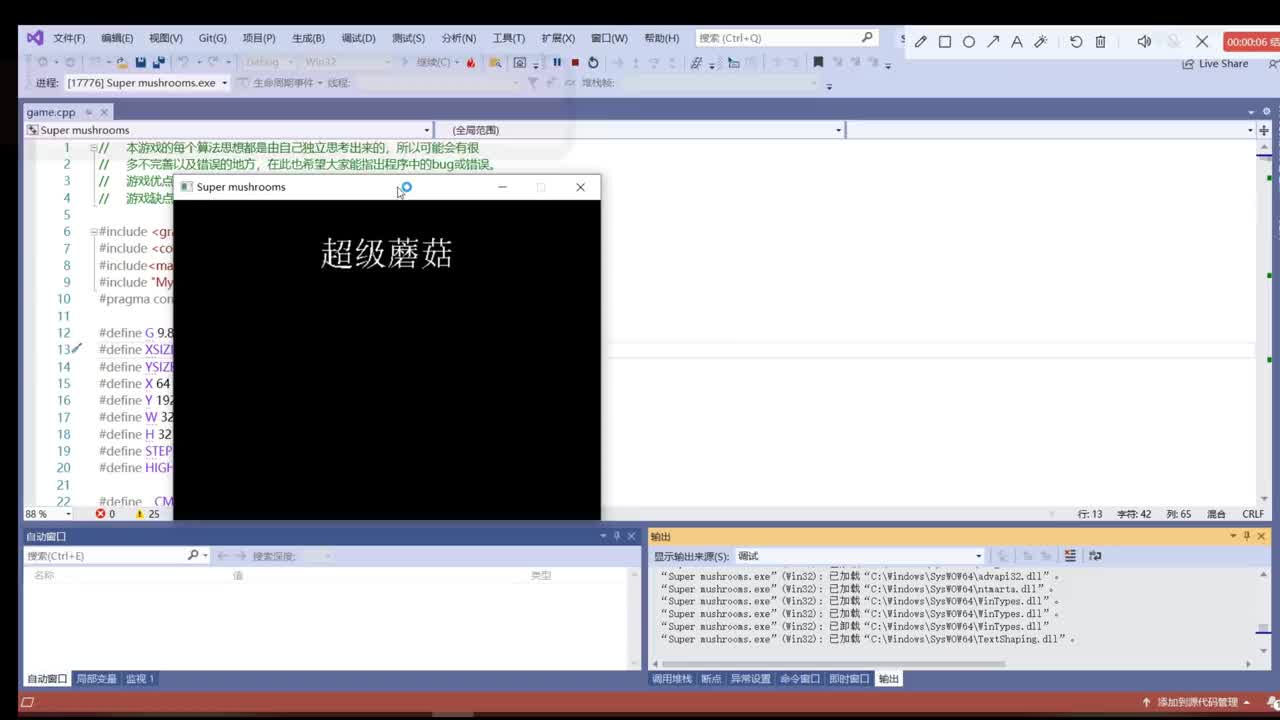This screenshot has width=1280, height=720.
Task: Save the file with the floppy icon
Action: (141, 62)
